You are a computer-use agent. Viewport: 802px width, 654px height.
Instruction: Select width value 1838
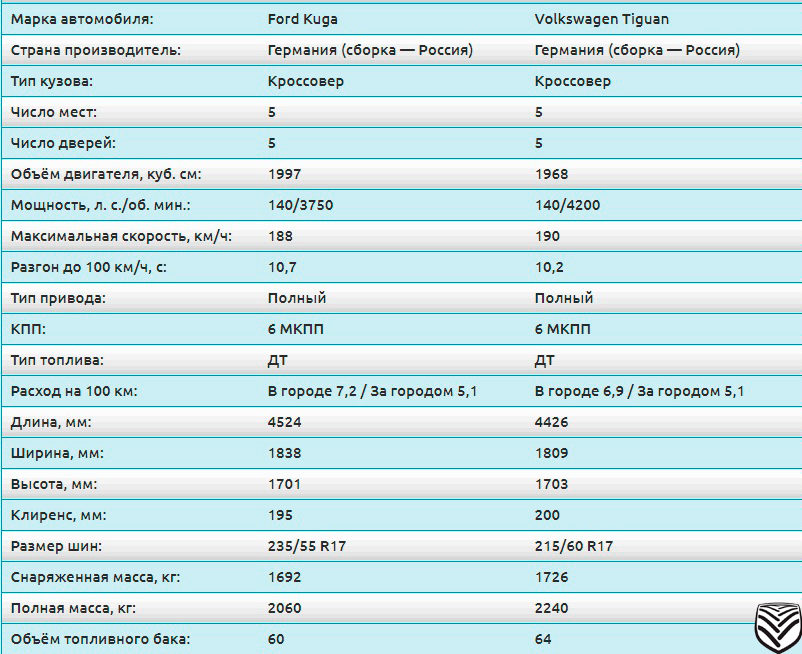pos(284,454)
